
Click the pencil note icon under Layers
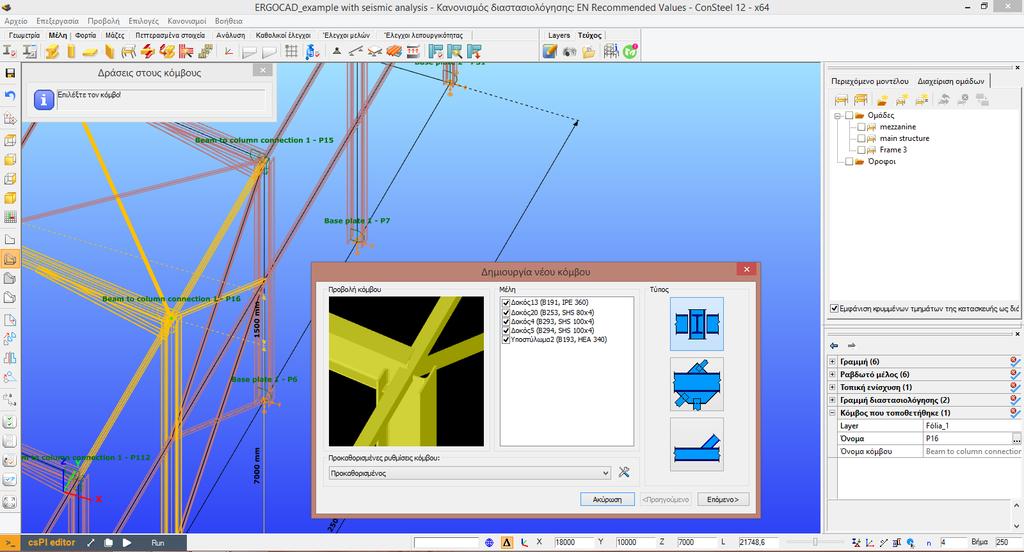[x=550, y=51]
